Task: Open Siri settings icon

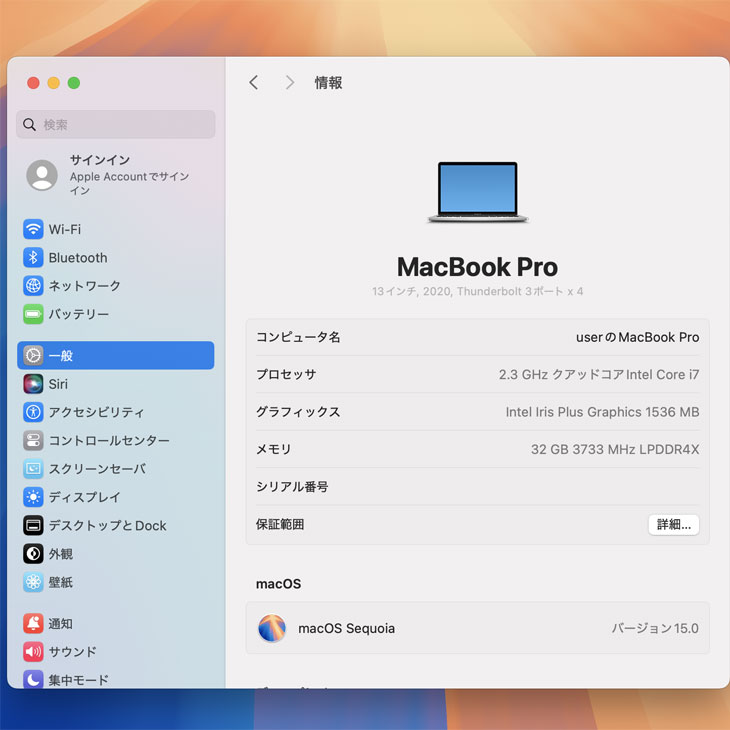Action: coord(33,384)
